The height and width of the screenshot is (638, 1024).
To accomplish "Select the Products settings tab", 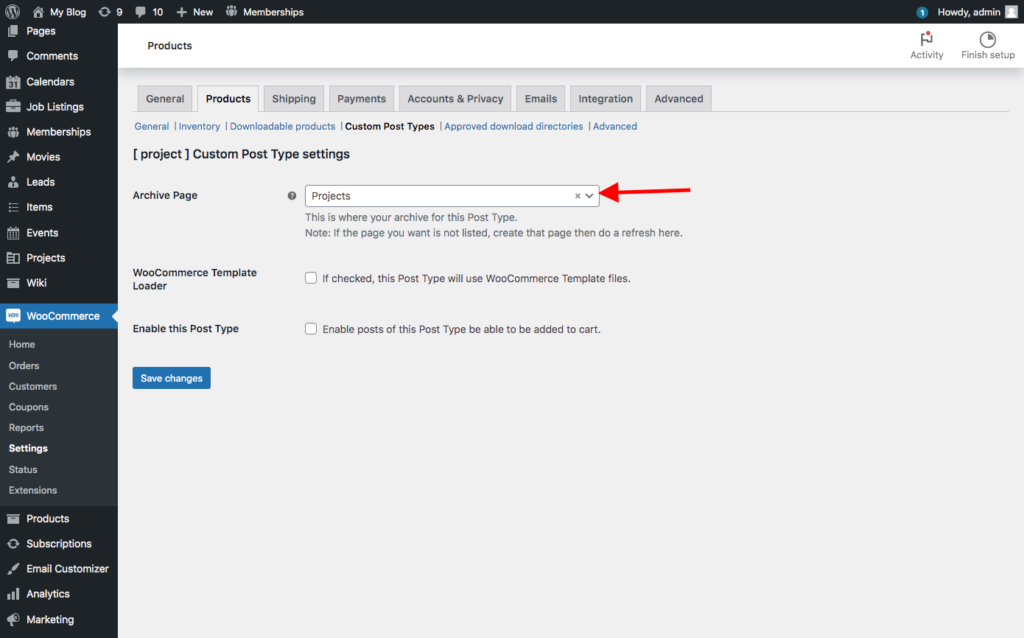I will point(228,99).
